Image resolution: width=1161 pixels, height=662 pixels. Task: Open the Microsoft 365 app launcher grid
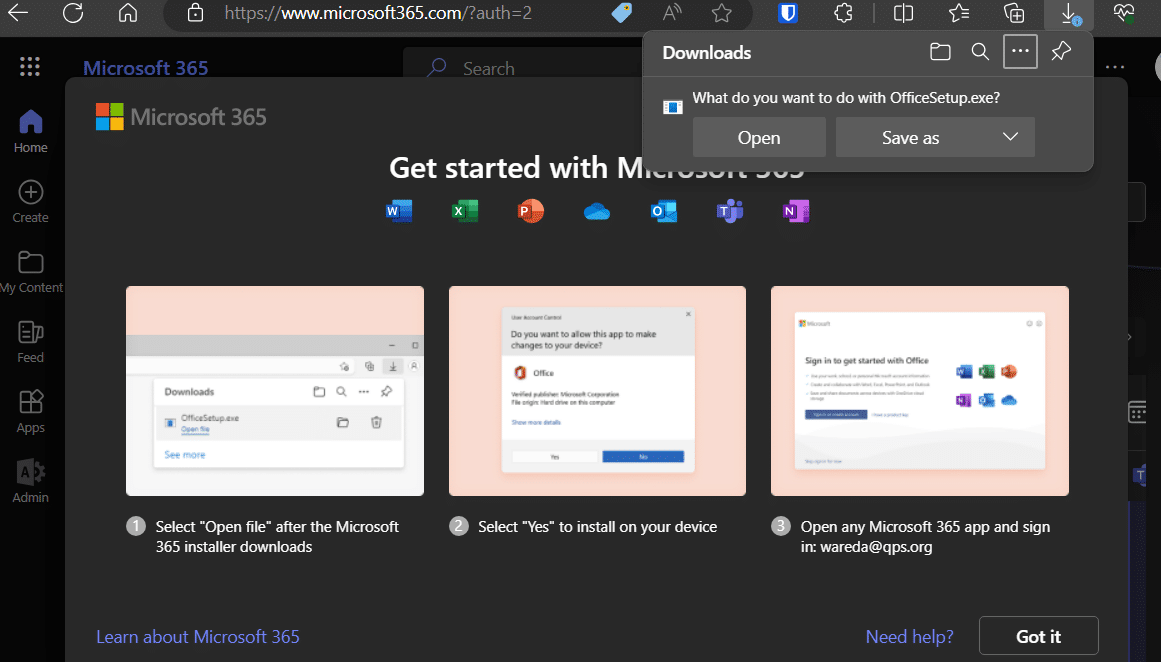click(x=30, y=67)
